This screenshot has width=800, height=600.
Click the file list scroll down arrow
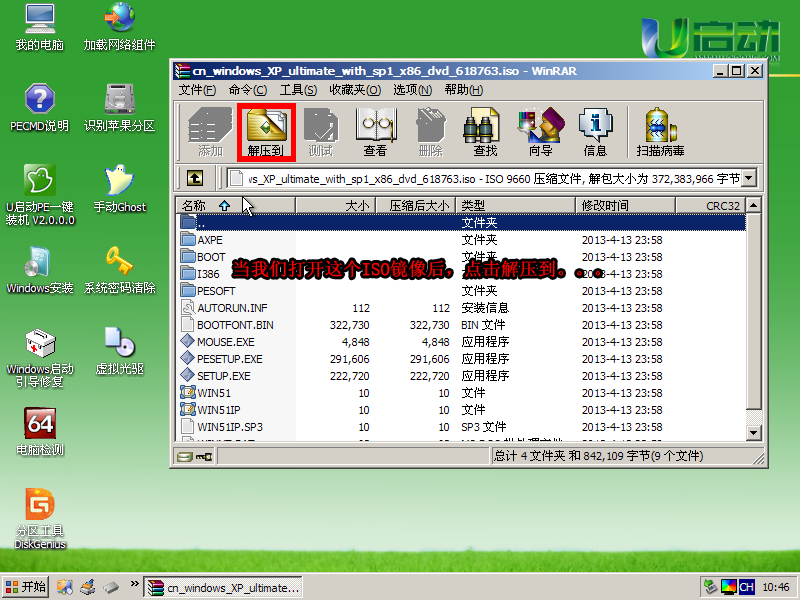click(x=754, y=433)
